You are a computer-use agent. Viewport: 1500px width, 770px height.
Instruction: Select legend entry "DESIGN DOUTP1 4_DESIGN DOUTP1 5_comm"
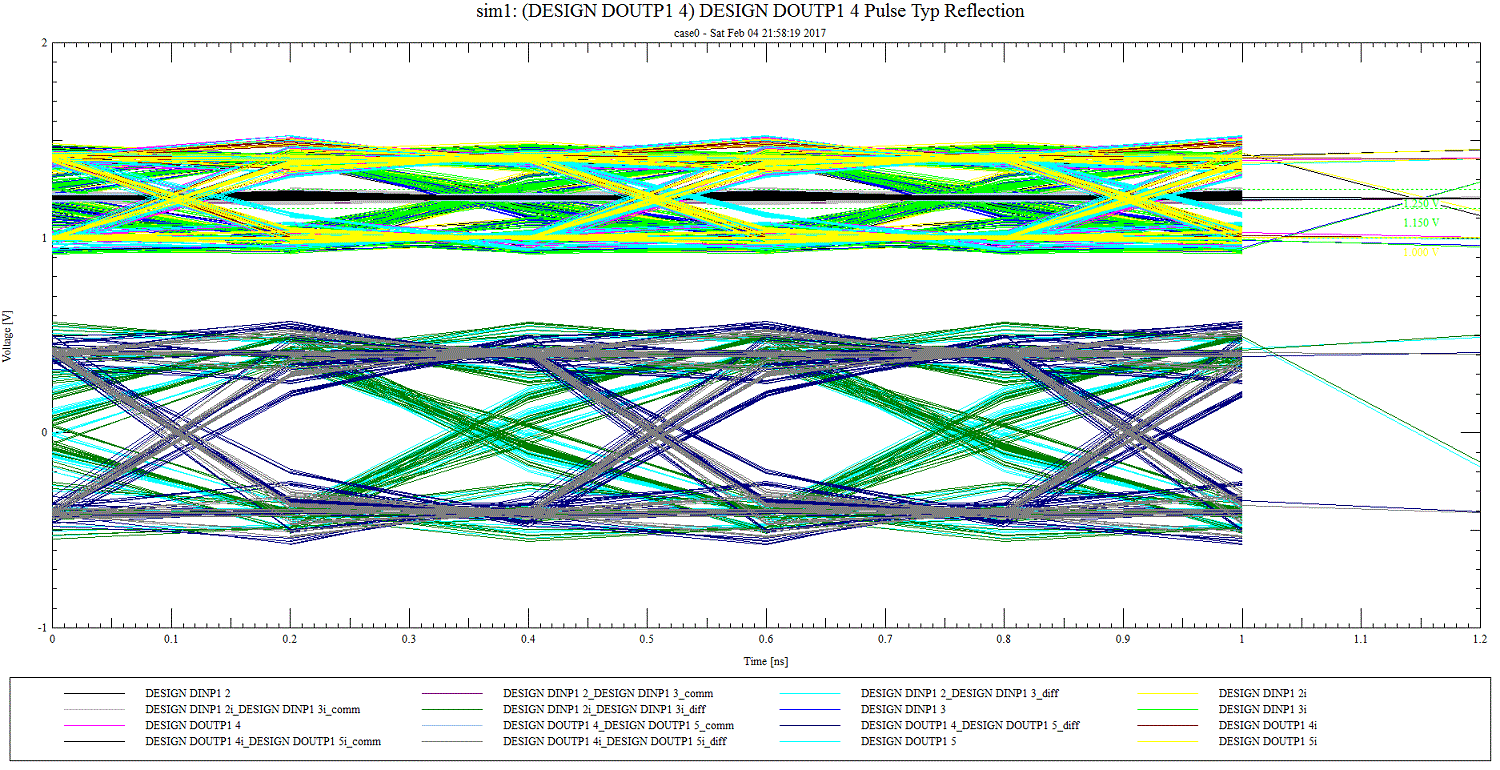[x=618, y=725]
